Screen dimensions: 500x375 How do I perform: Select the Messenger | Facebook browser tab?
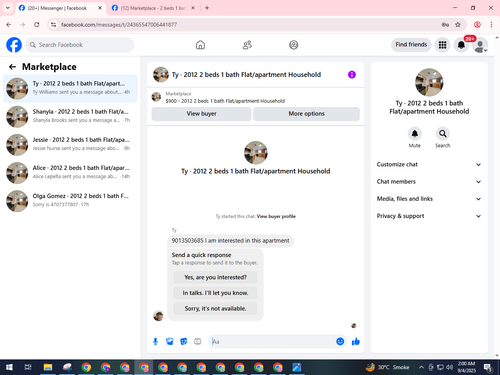pos(60,8)
